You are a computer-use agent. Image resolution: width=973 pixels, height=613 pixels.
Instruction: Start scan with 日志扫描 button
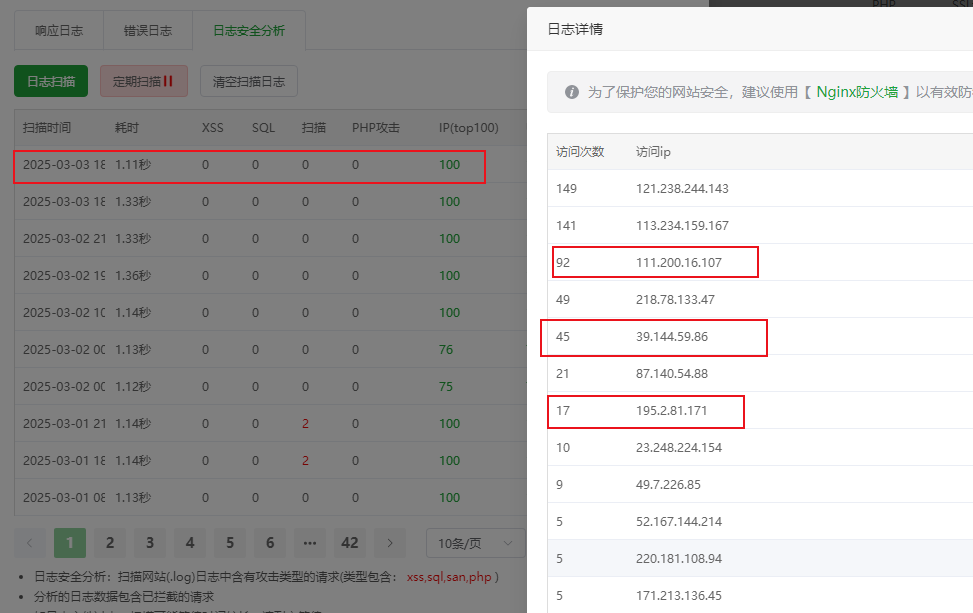pyautogui.click(x=51, y=81)
